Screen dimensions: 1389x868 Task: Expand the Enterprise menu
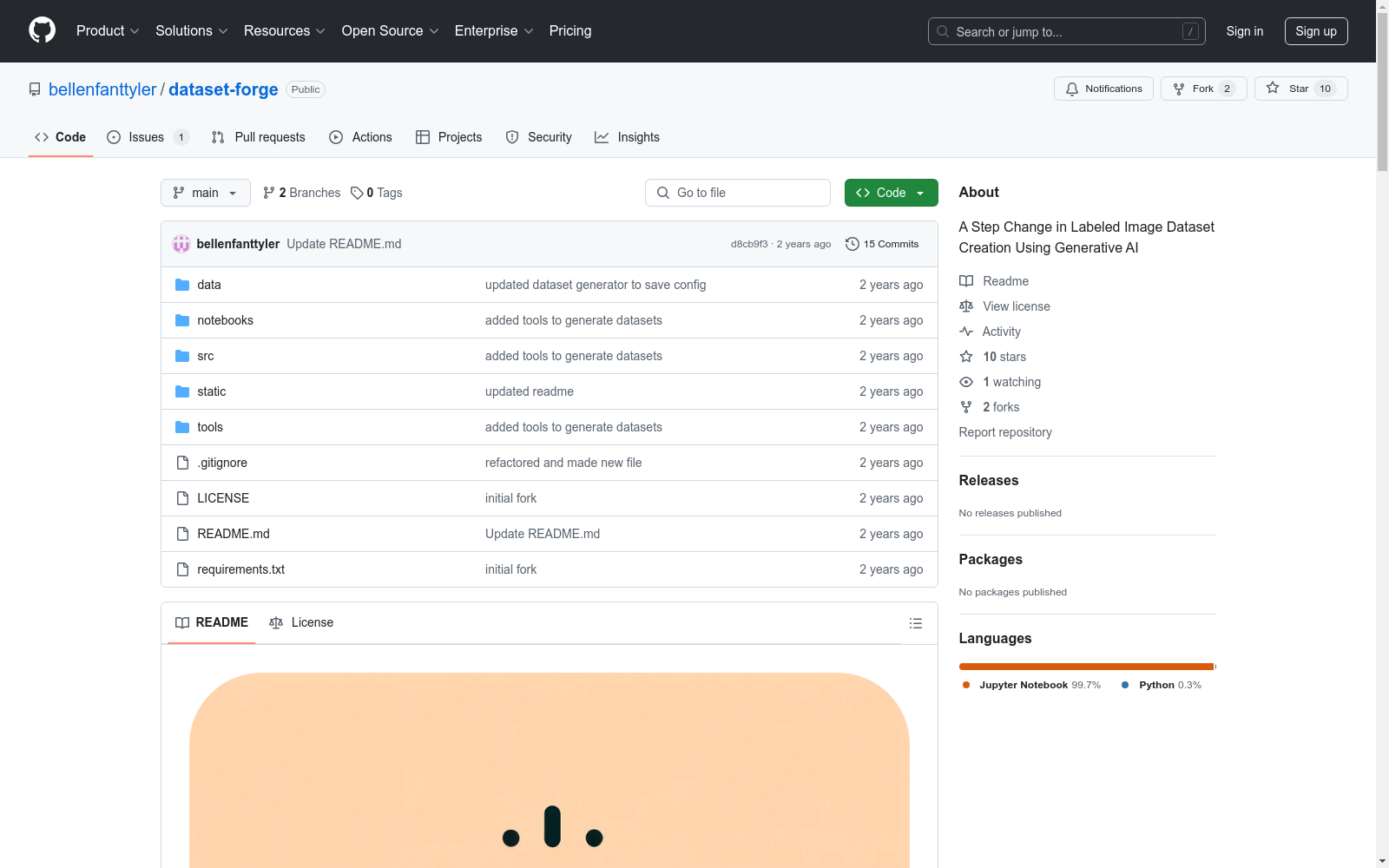click(x=494, y=31)
